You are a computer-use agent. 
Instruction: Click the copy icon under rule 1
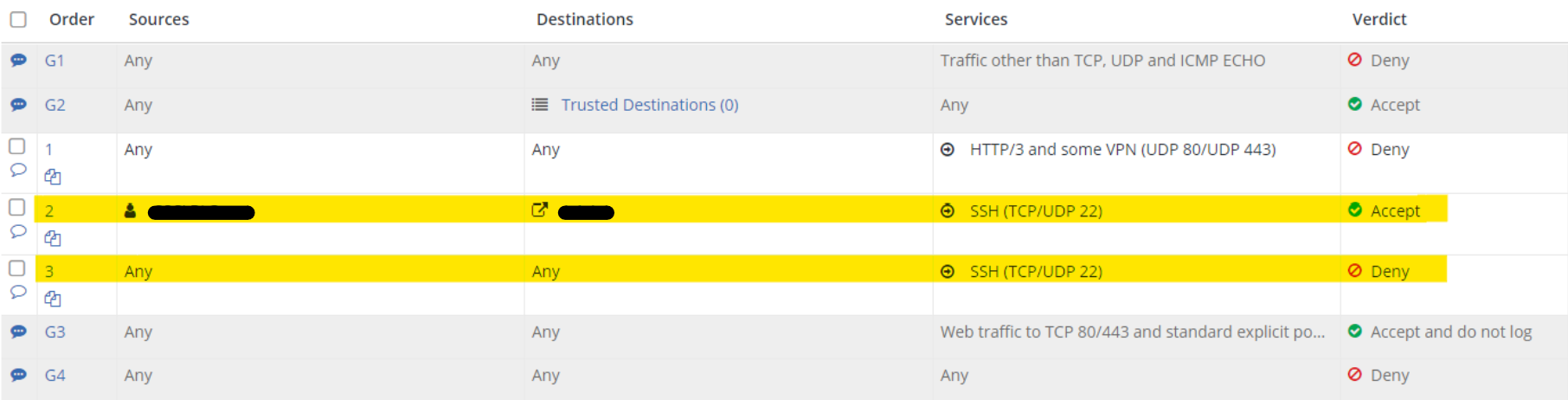(x=53, y=177)
